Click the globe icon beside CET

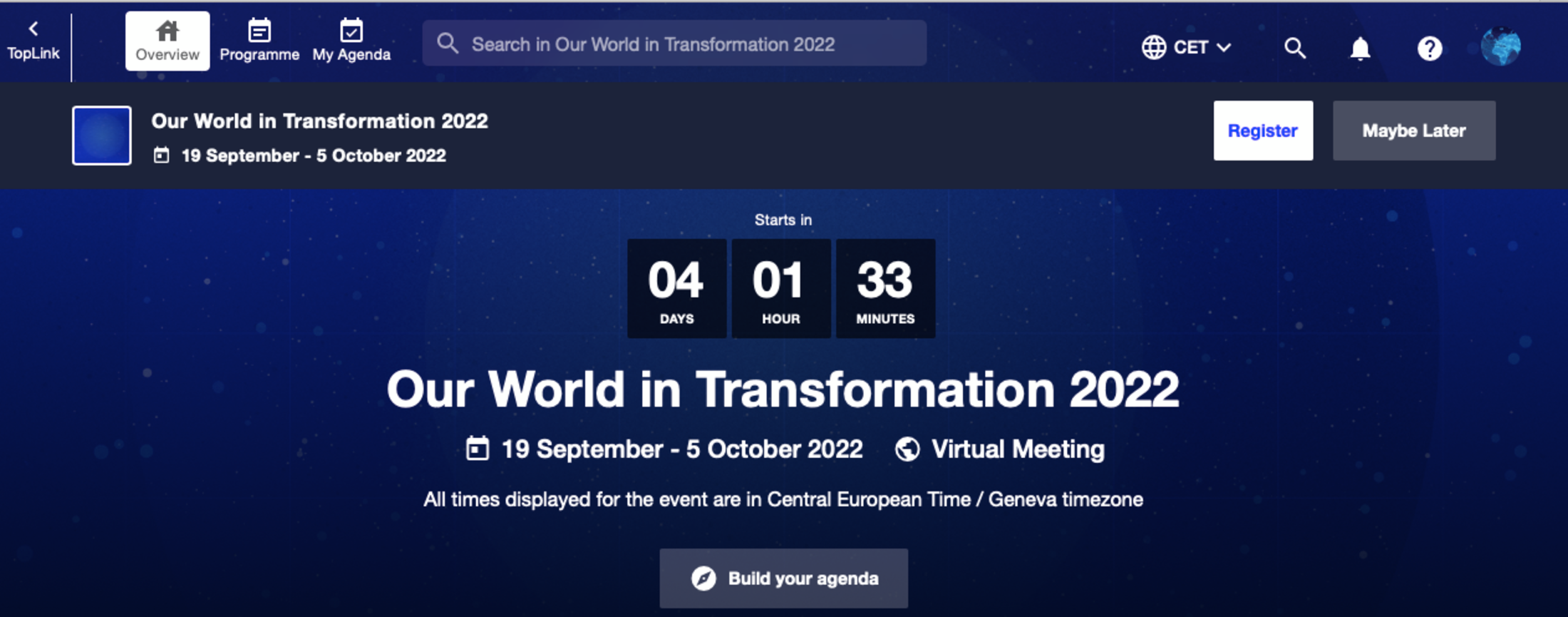1153,48
